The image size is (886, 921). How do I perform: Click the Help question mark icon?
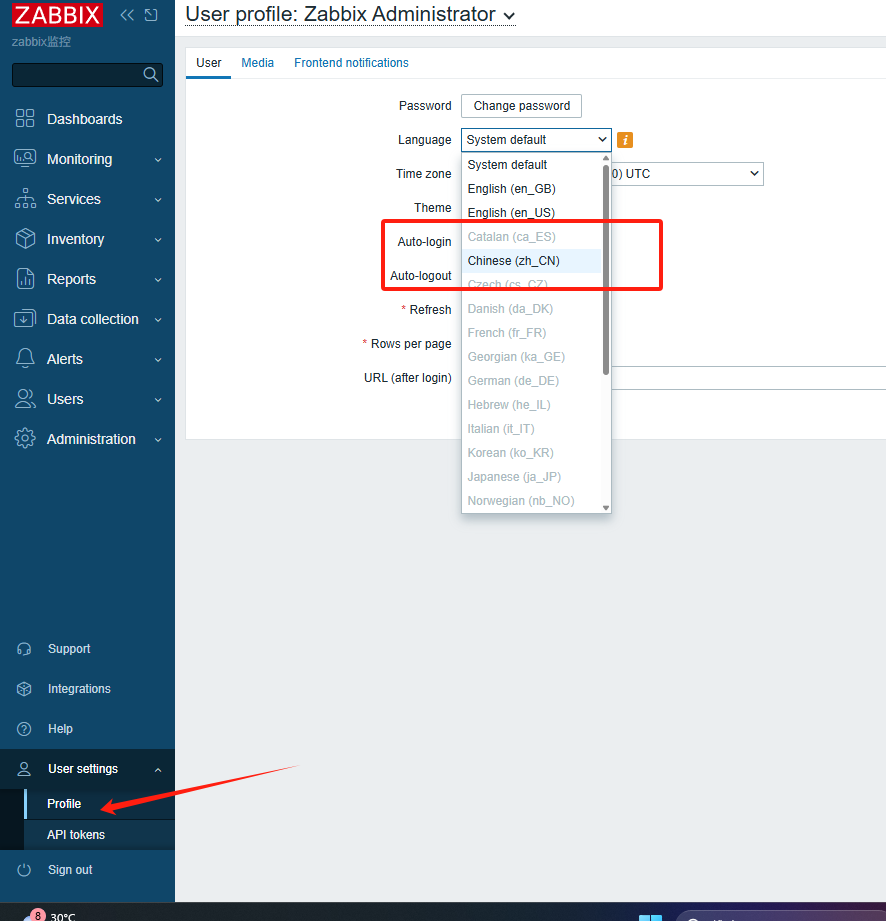(x=24, y=729)
